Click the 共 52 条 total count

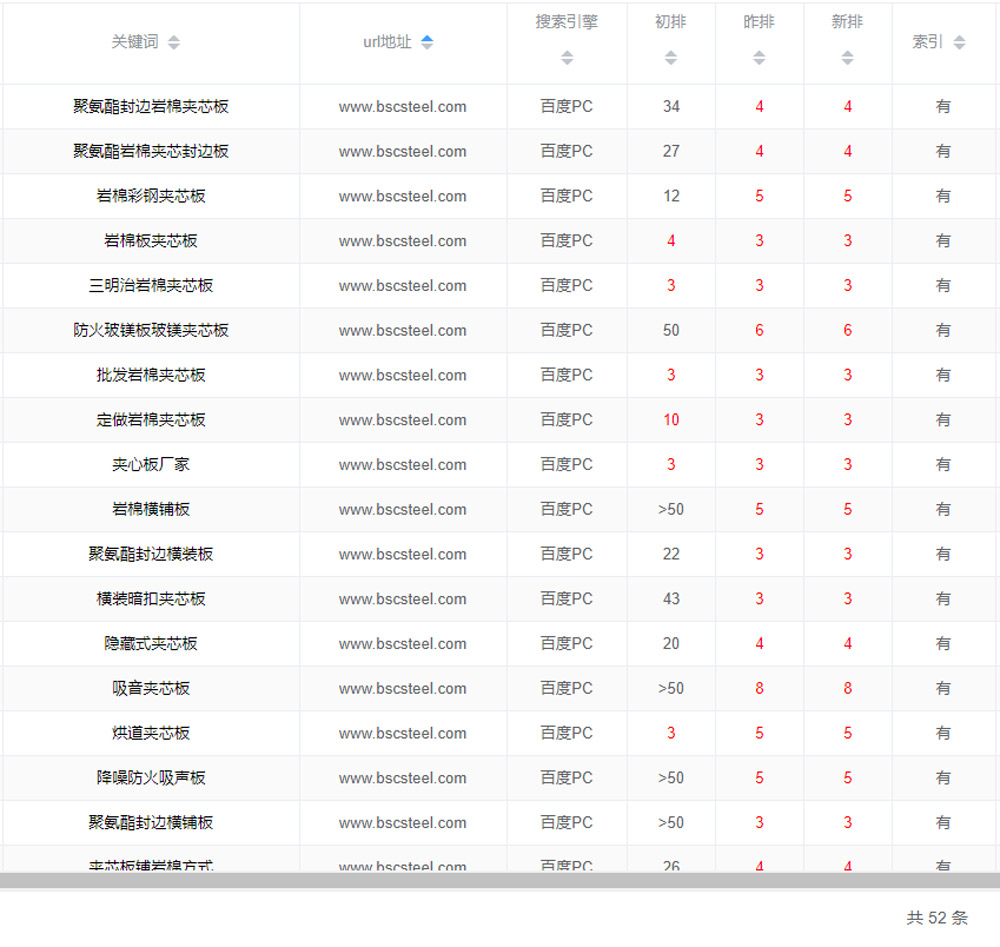[x=937, y=918]
